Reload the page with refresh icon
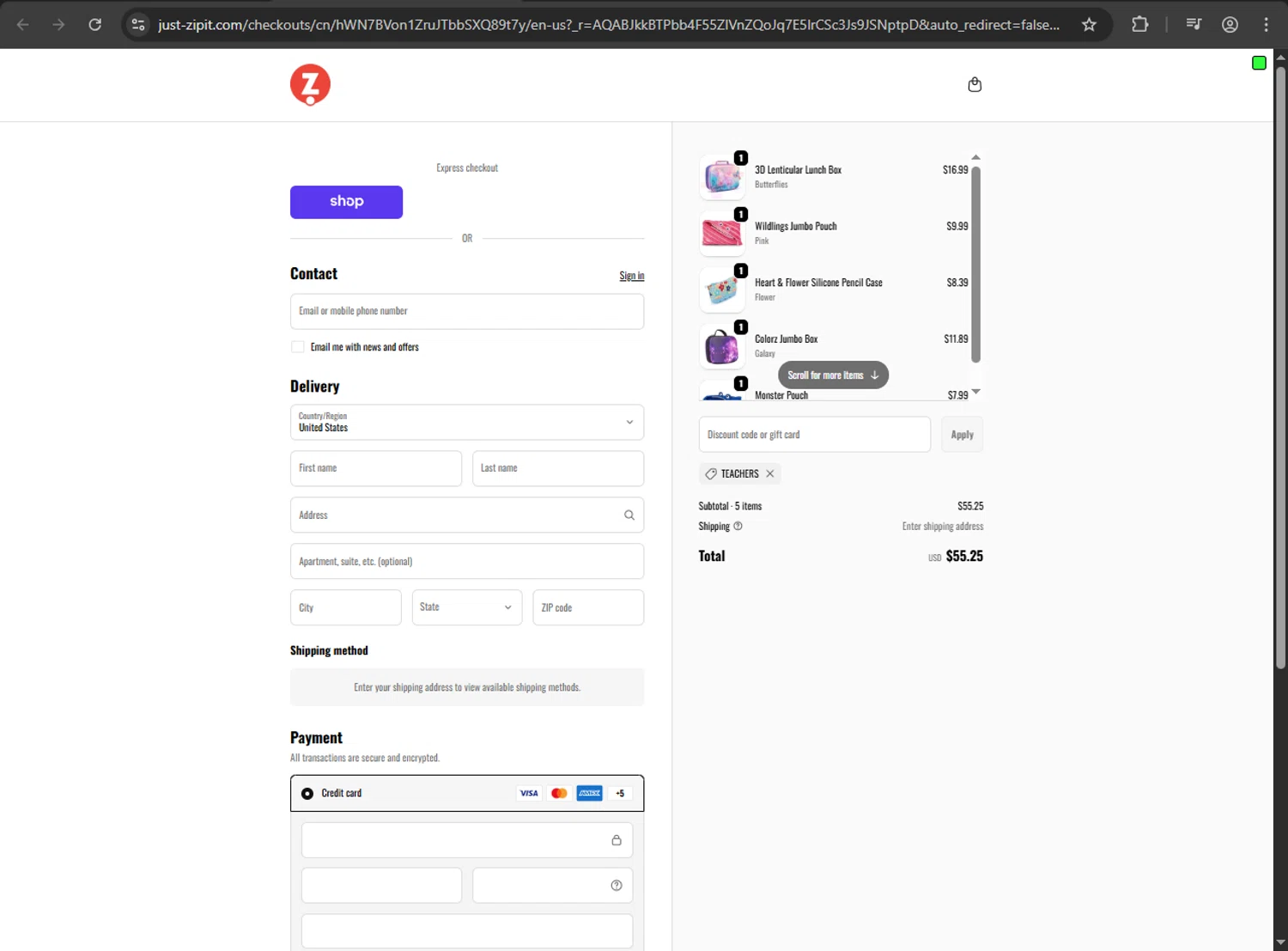Screen dimensions: 1288x951 pos(95,24)
